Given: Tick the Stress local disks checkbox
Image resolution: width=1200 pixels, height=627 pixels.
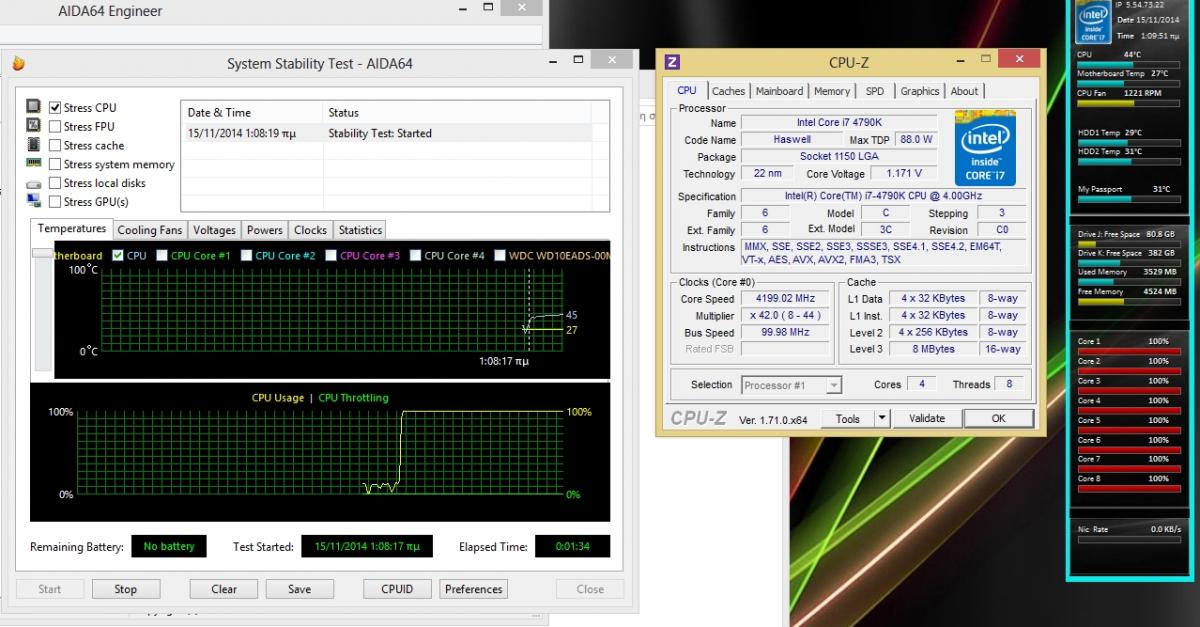Looking at the screenshot, I should (55, 183).
